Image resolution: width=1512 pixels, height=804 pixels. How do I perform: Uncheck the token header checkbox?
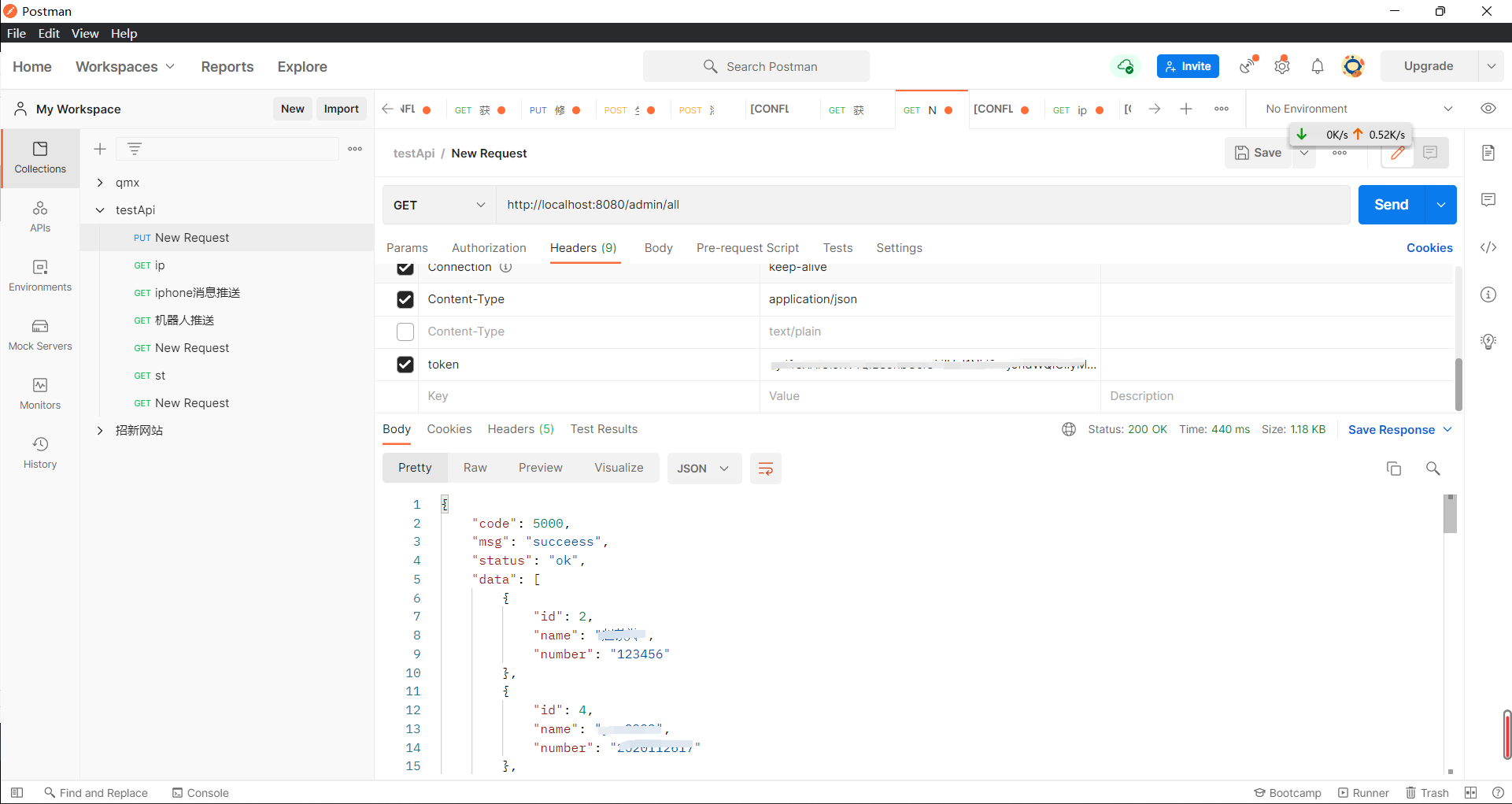(405, 365)
